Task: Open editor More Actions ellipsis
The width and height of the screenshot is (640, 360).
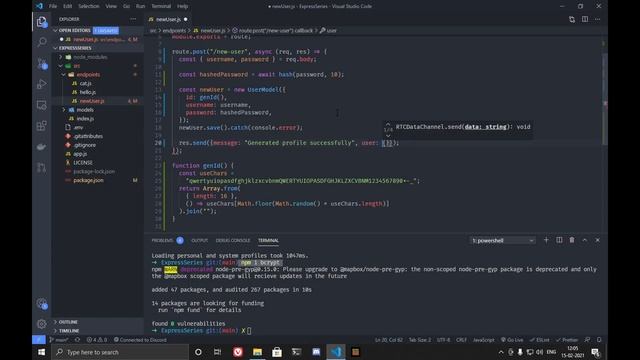Action: 598,19
